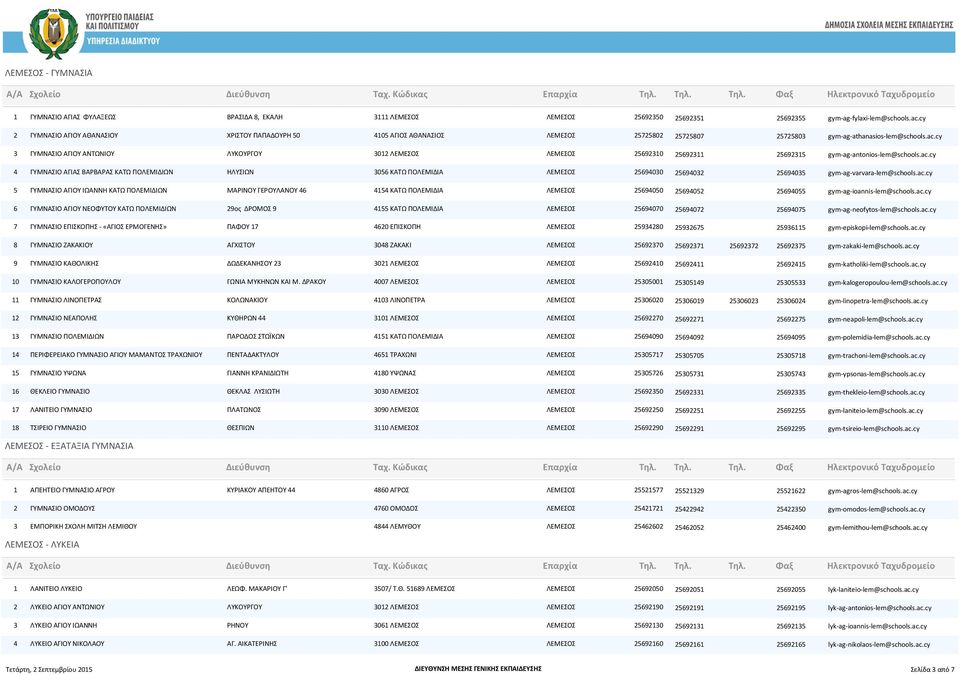
Task: Click address ΜΑΡΙΝΟΥ ΓΕΡΟΥΛΑΝΟΥ 46
Action: 266,190
